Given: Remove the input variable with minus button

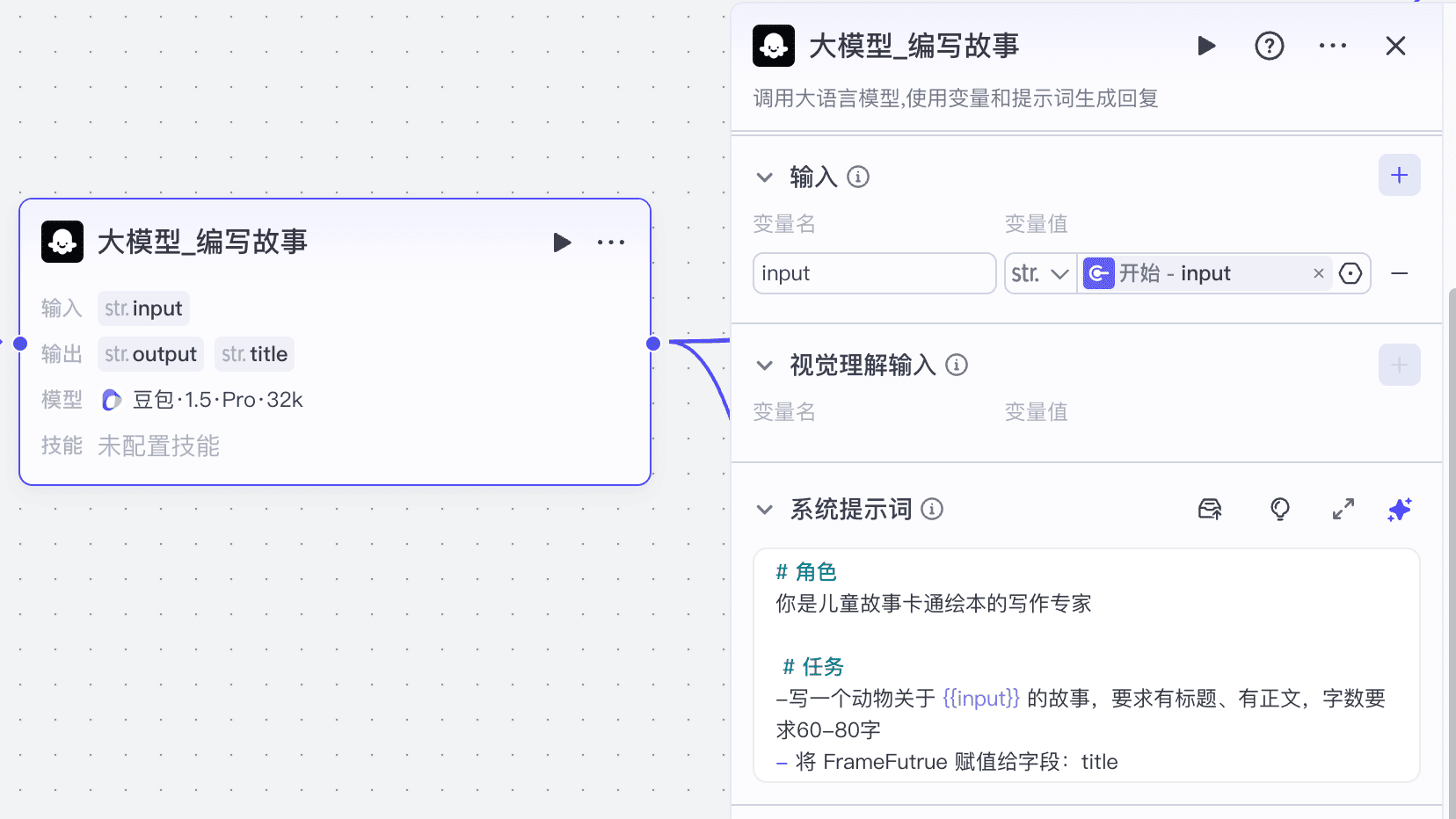Looking at the screenshot, I should tap(1400, 273).
